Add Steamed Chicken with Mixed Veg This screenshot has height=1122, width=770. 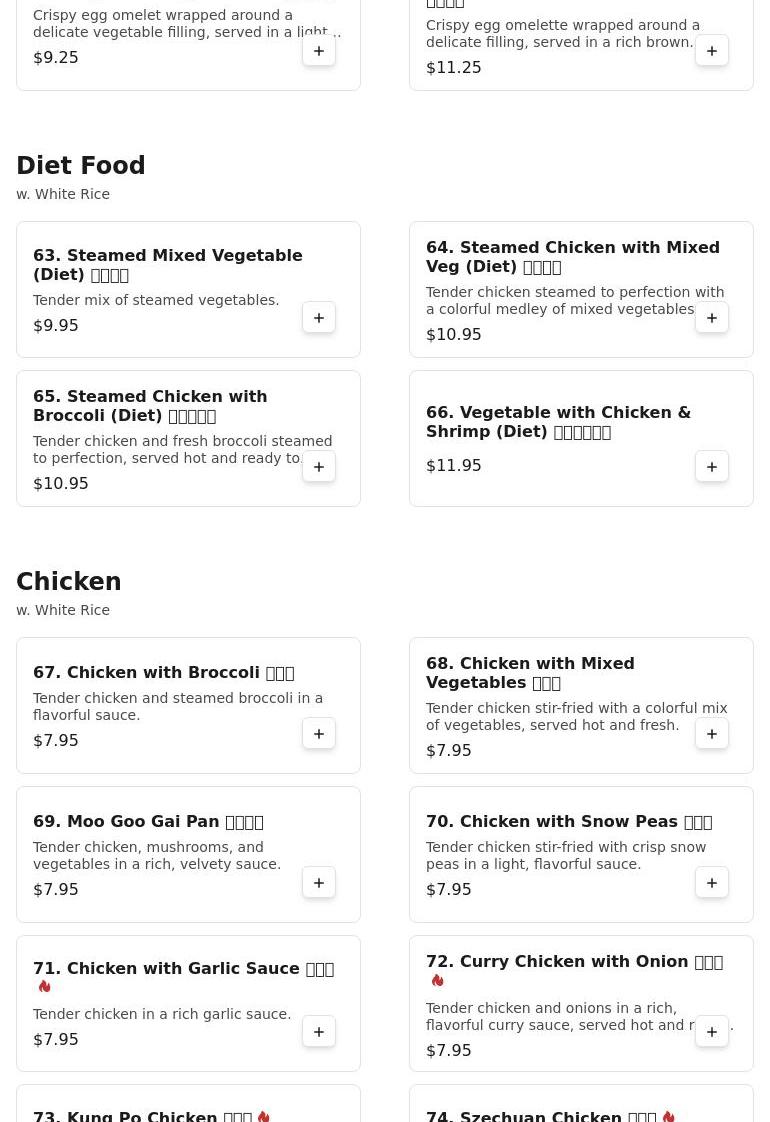(x=712, y=318)
